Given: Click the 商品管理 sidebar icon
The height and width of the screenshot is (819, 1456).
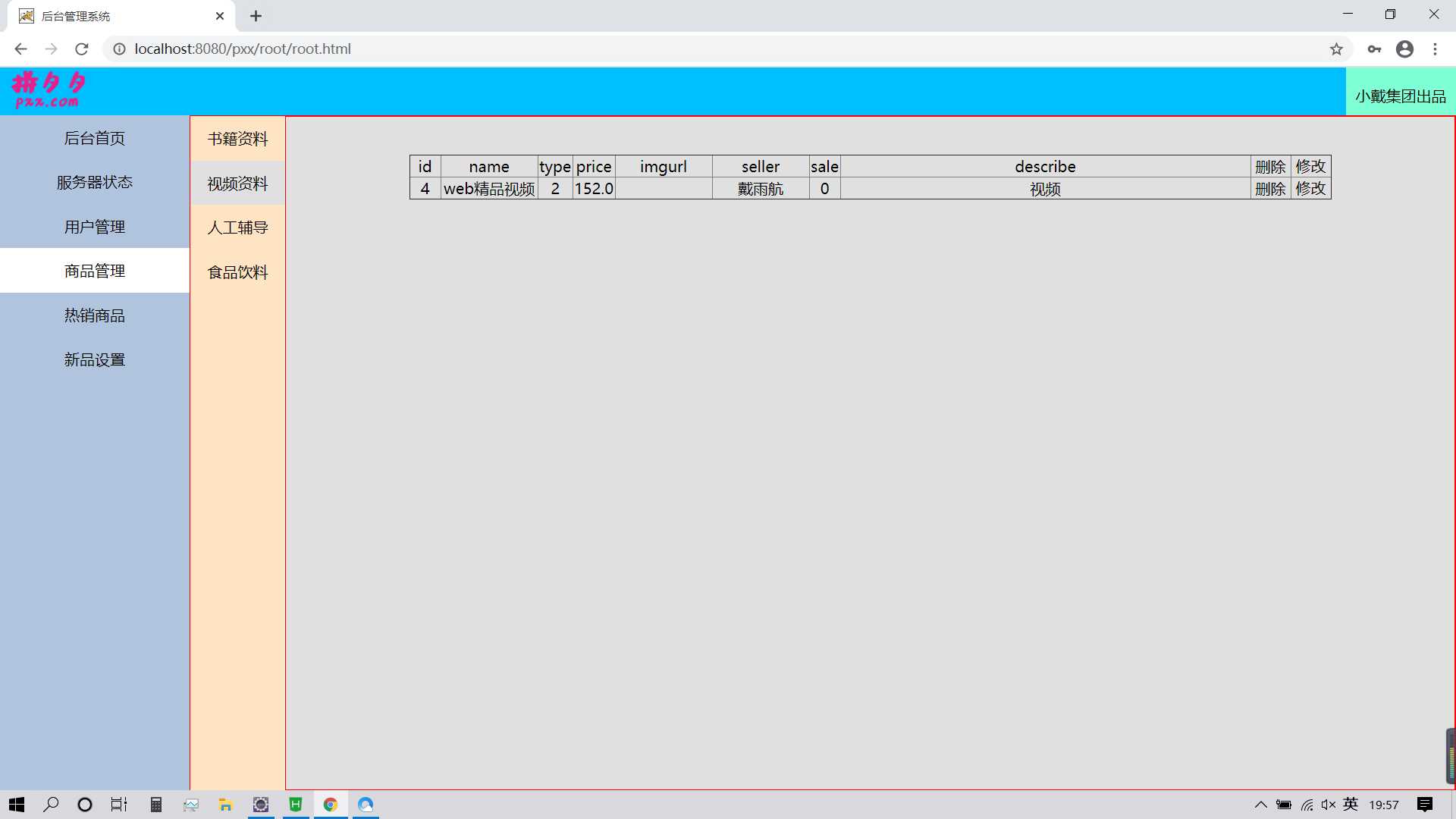Looking at the screenshot, I should tap(94, 270).
